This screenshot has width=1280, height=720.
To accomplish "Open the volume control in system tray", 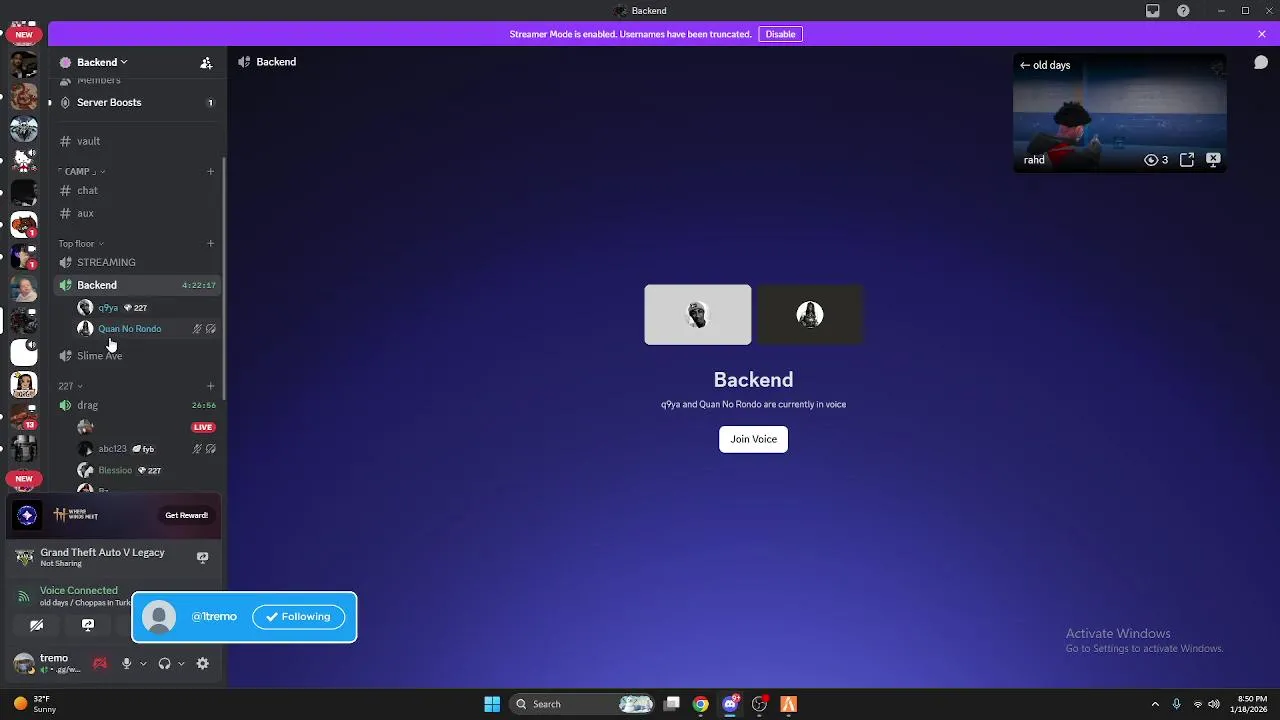I will pos(1214,704).
